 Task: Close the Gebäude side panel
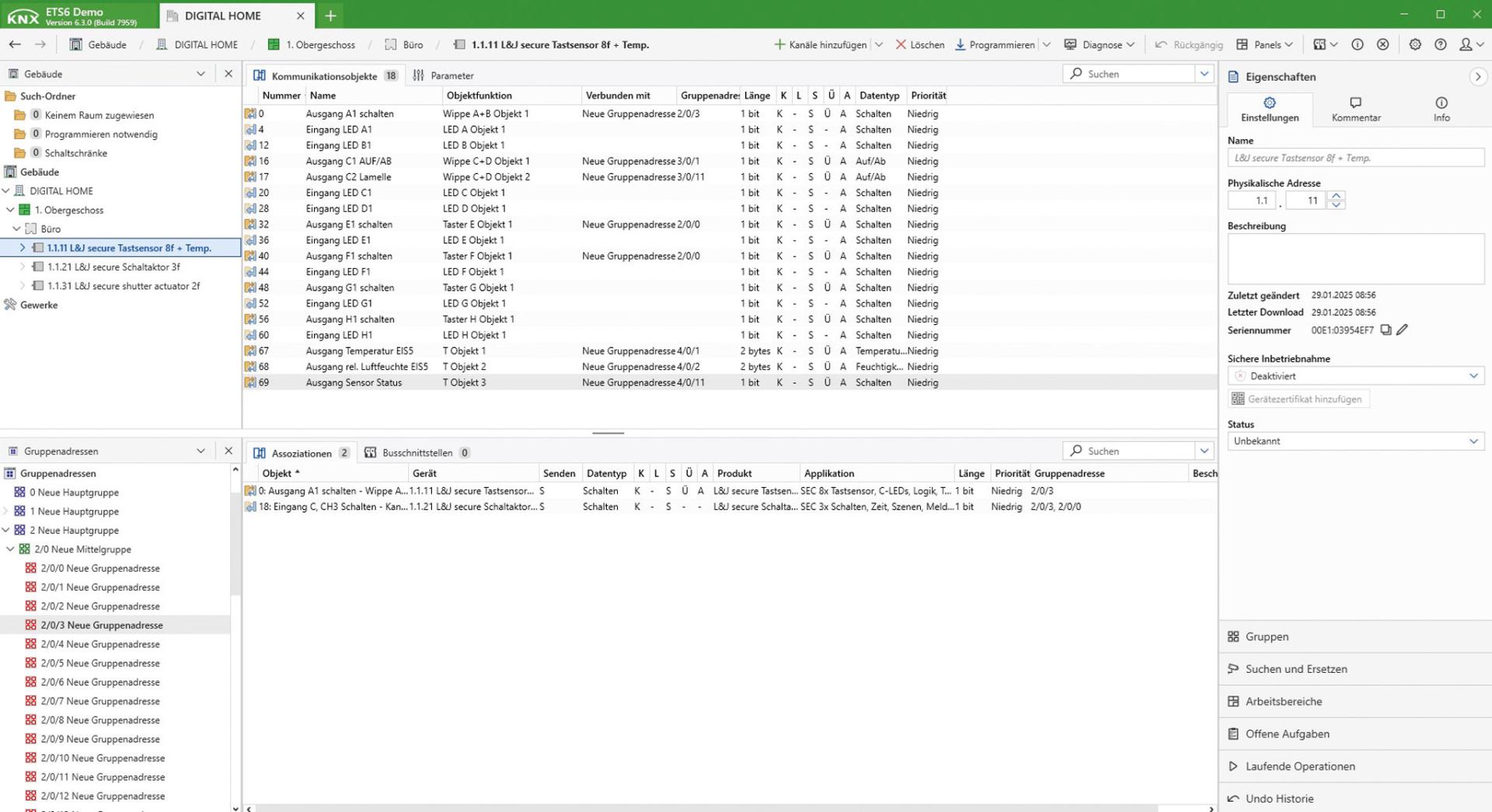(x=228, y=74)
